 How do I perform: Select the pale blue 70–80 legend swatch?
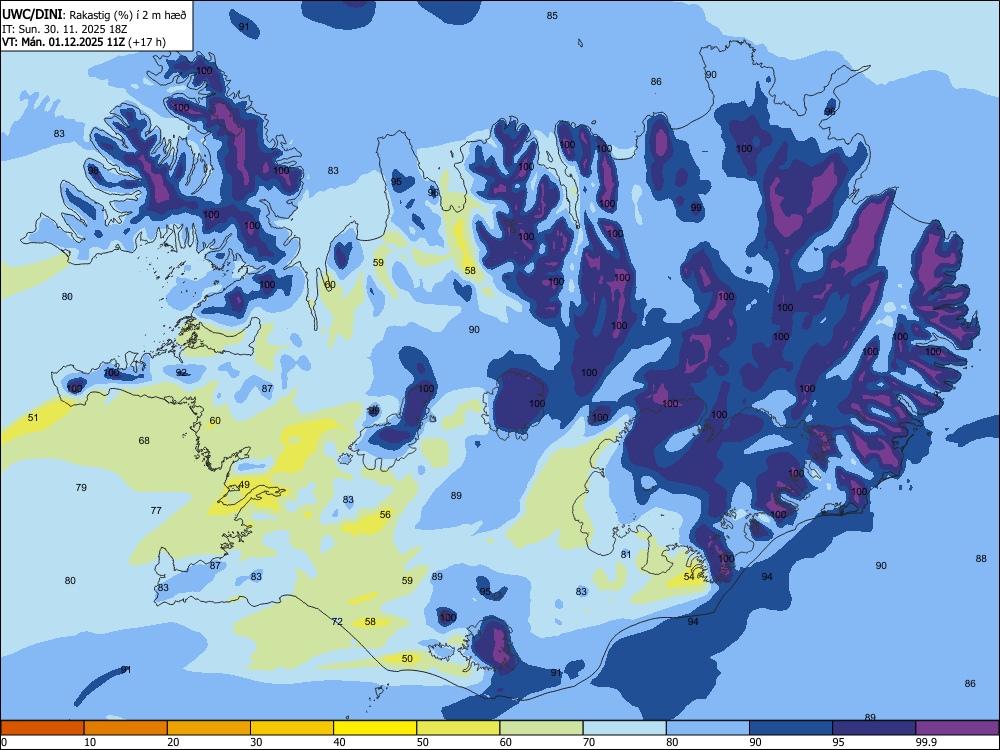(624, 728)
